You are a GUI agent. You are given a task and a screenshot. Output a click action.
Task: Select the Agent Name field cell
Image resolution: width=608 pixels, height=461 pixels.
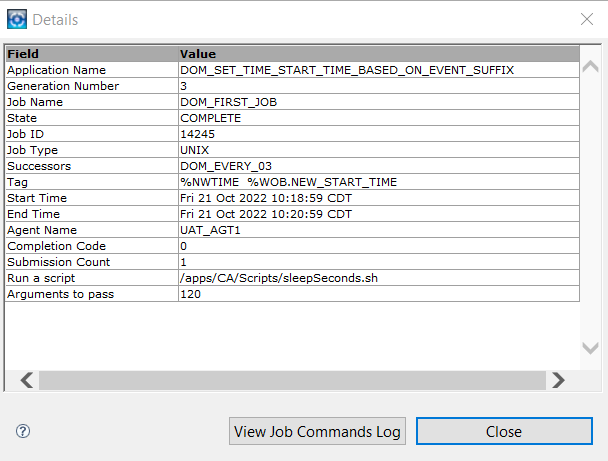coord(92,230)
